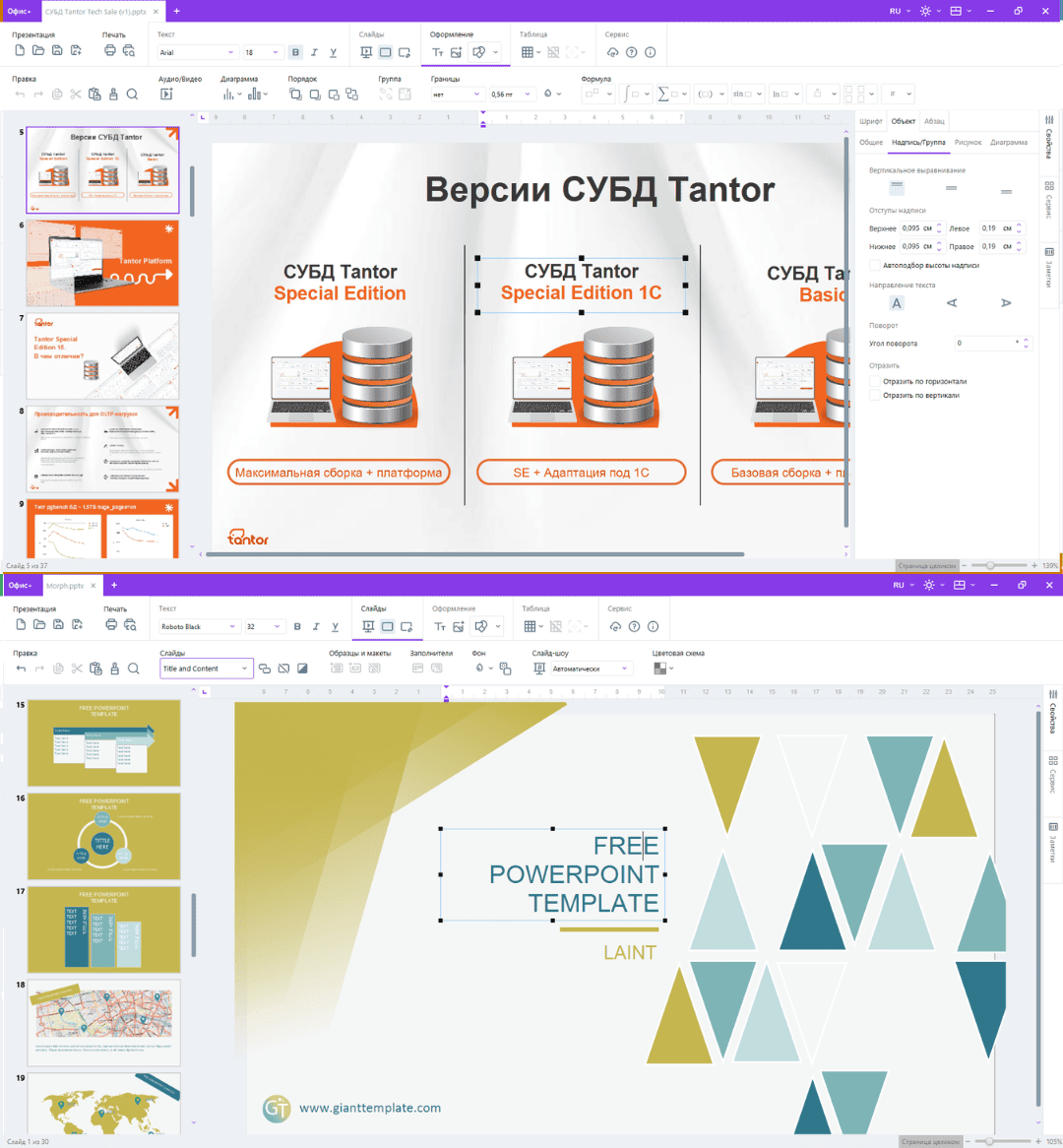Enable Автоподбор высоты надписи checkbox

pyautogui.click(x=875, y=265)
